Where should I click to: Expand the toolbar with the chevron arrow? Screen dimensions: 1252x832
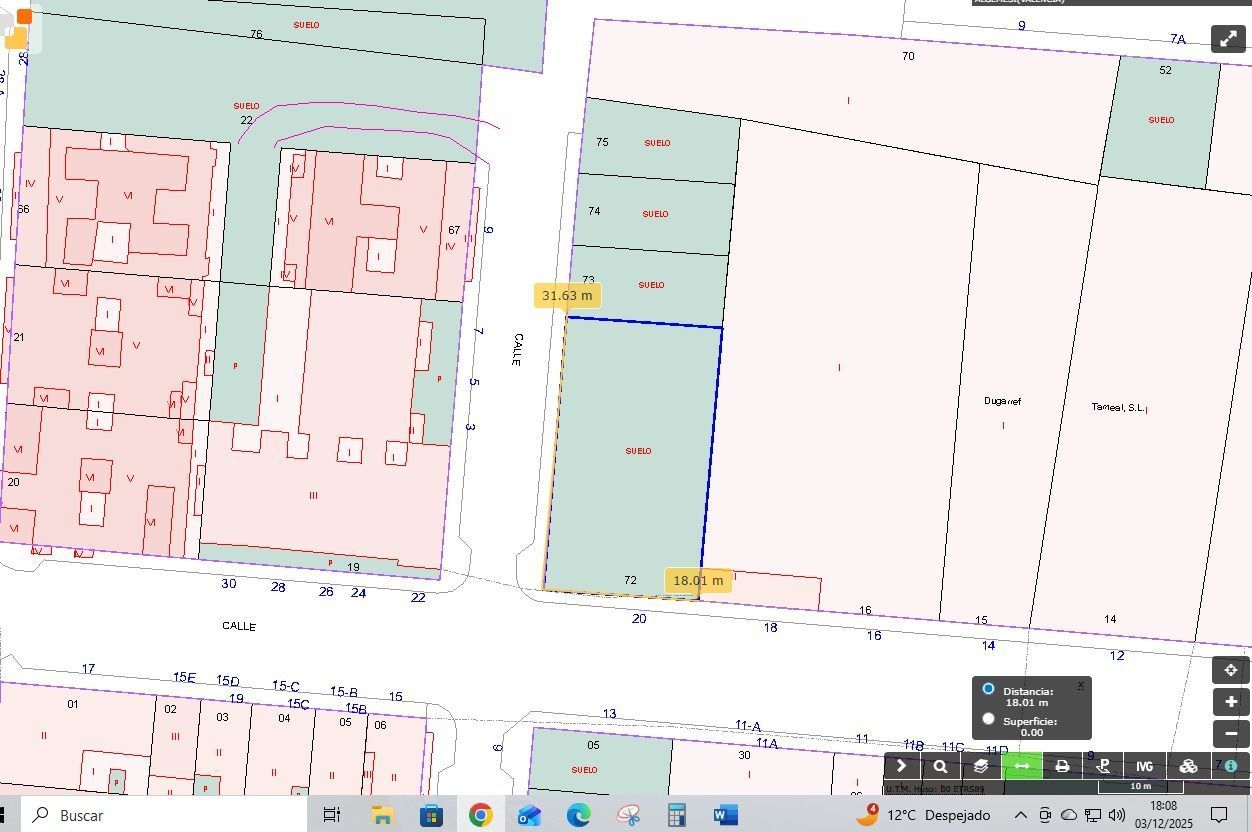pyautogui.click(x=901, y=766)
